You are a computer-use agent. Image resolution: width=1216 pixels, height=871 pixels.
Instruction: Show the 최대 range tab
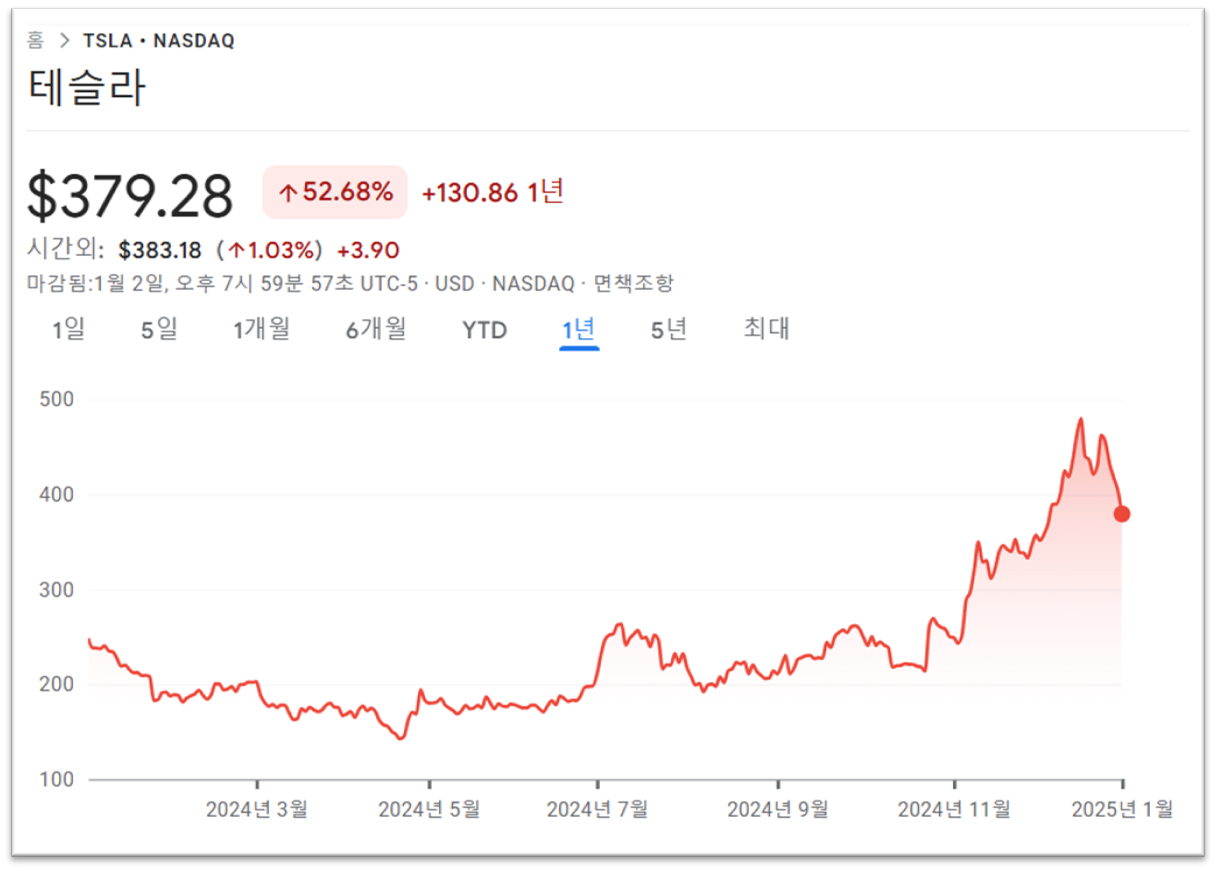767,329
